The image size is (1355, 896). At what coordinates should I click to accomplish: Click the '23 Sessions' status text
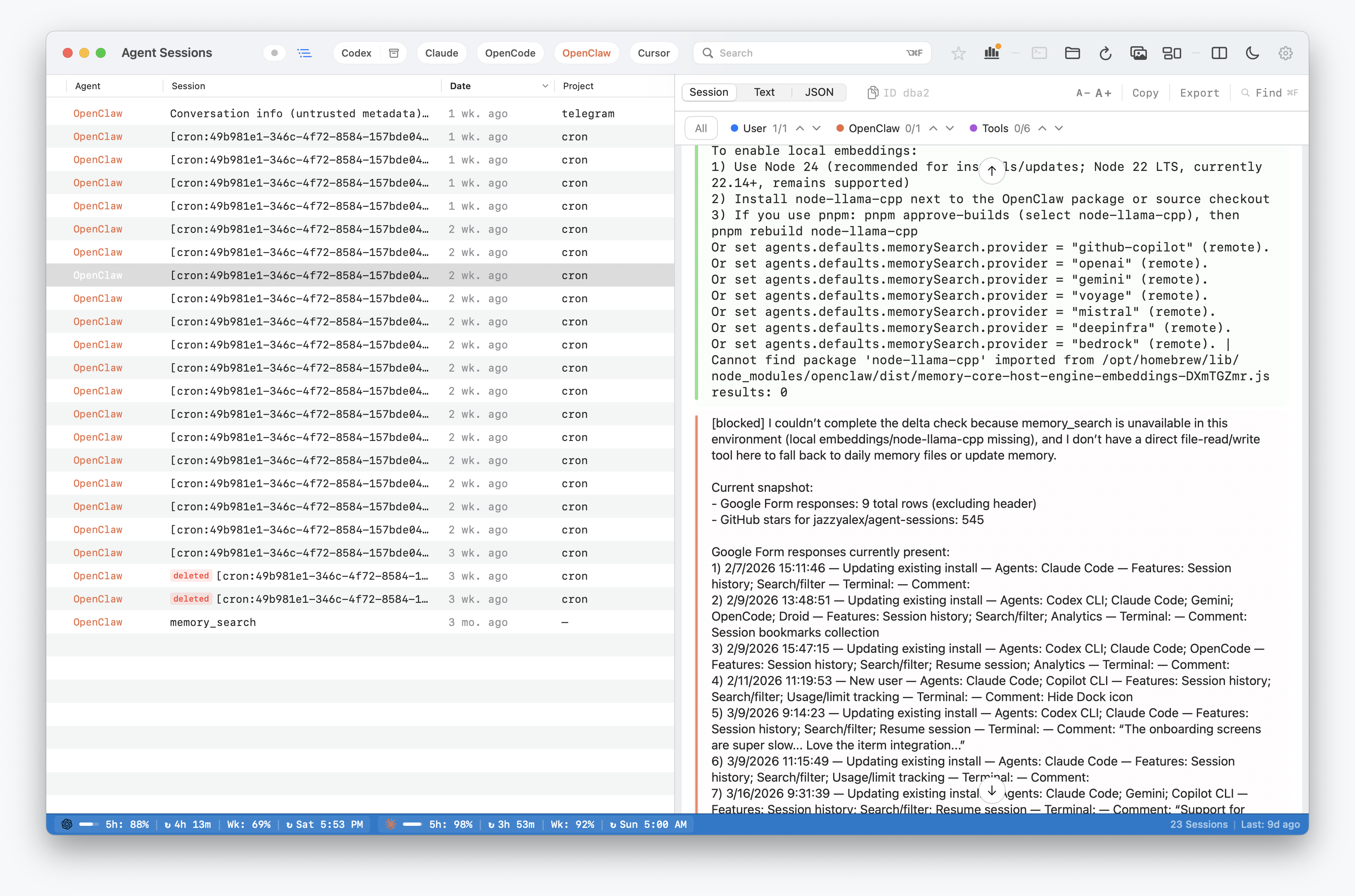(1199, 824)
